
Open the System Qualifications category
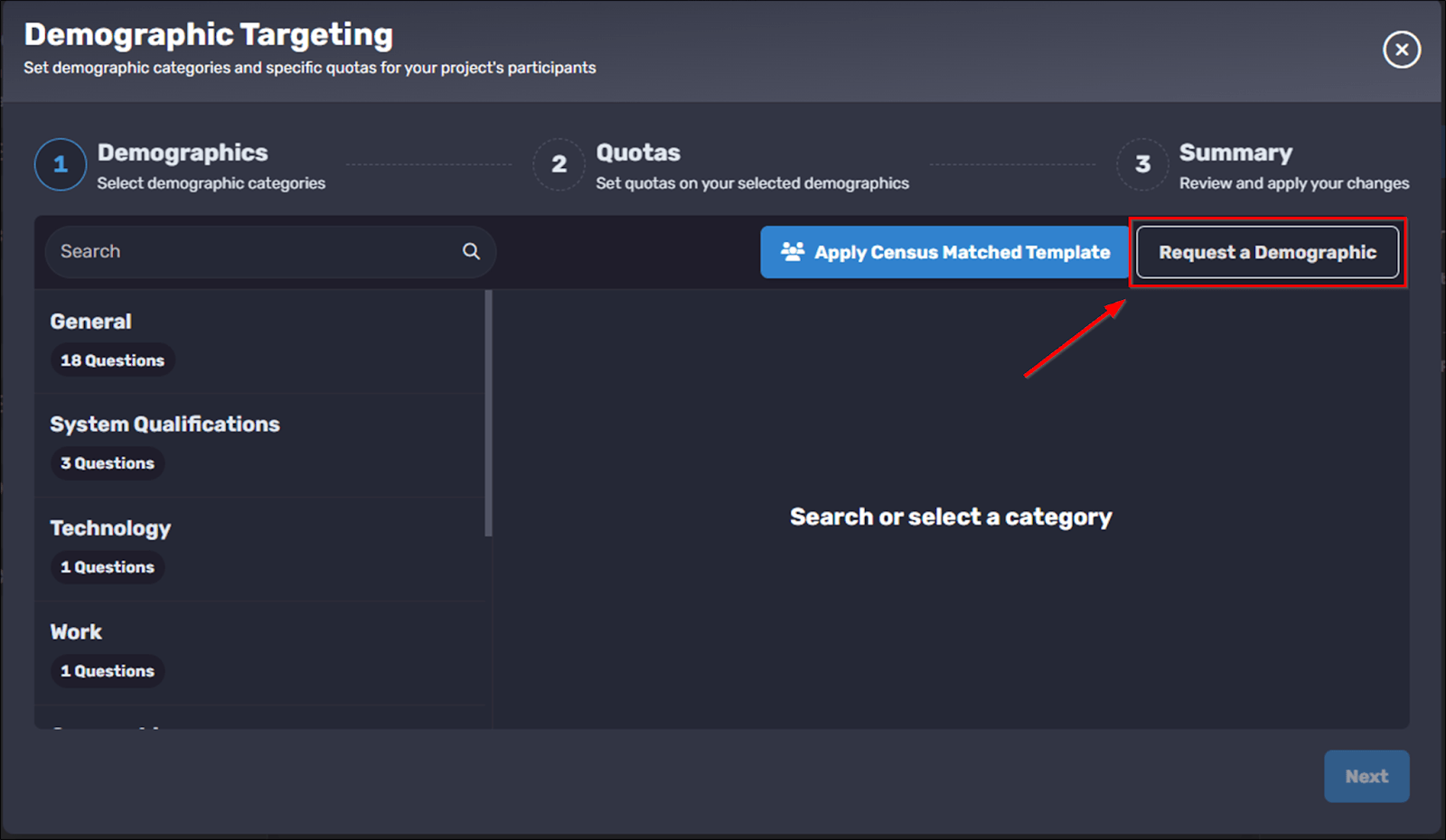point(164,425)
